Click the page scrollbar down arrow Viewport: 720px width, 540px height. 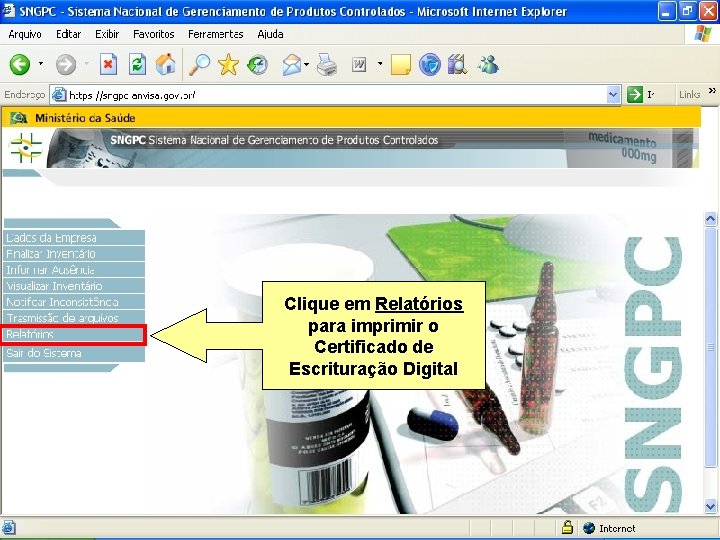coord(710,506)
